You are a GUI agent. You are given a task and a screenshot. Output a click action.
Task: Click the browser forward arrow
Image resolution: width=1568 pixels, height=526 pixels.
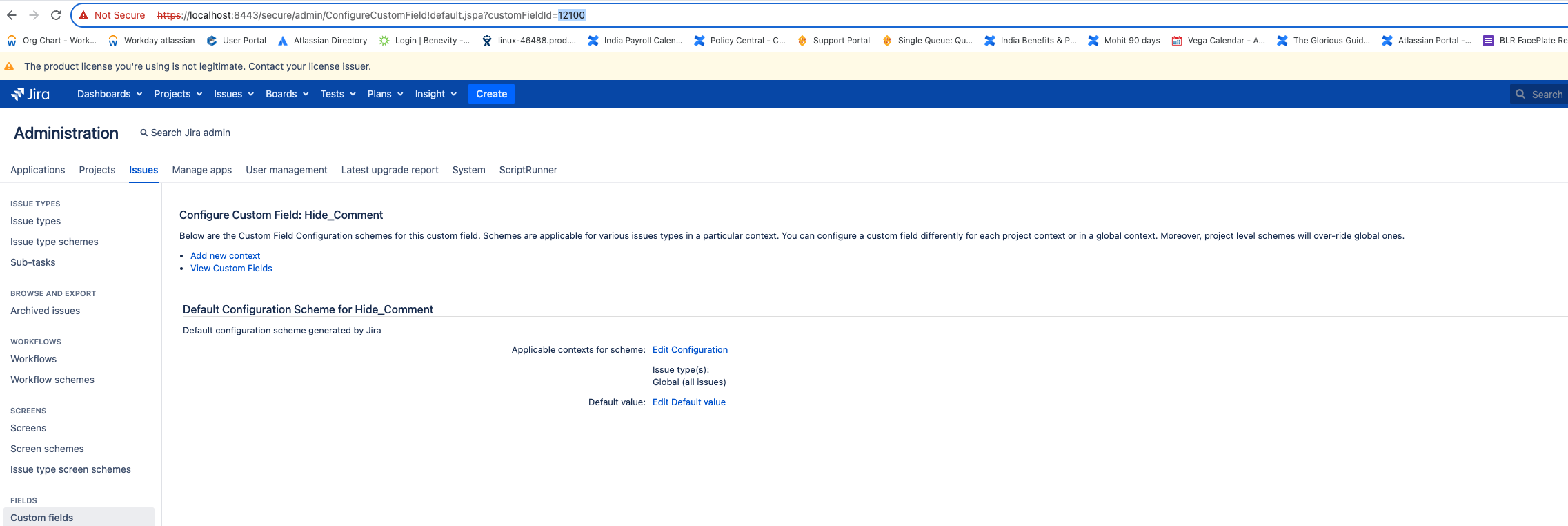point(34,15)
